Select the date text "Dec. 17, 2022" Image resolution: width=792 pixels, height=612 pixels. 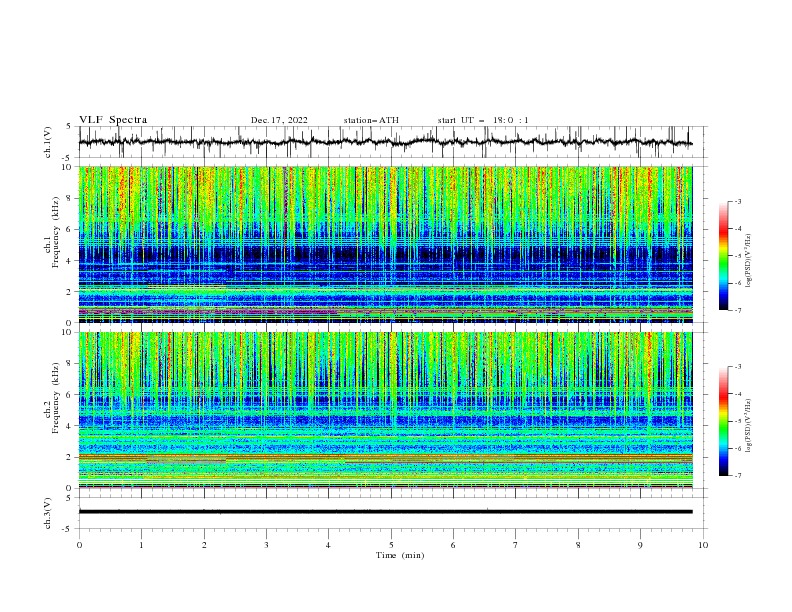[279, 120]
